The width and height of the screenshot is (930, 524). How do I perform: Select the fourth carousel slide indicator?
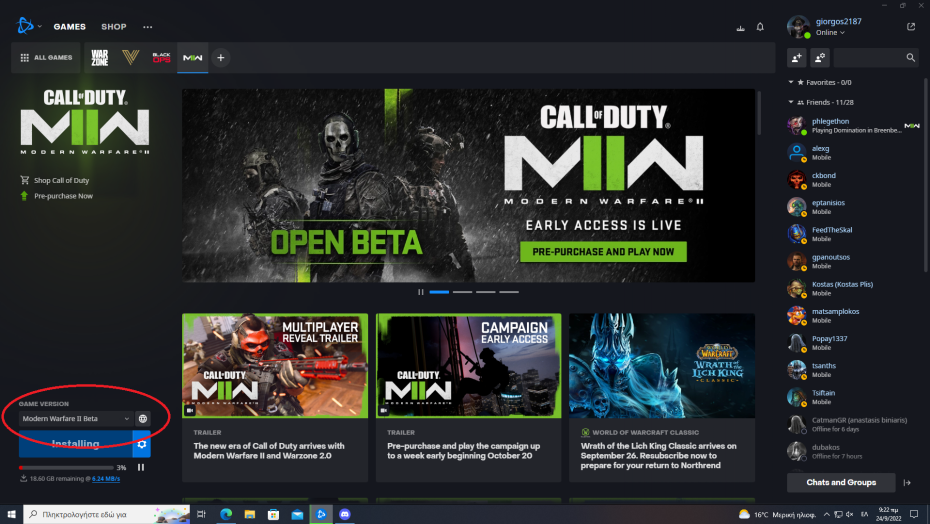pyautogui.click(x=508, y=292)
